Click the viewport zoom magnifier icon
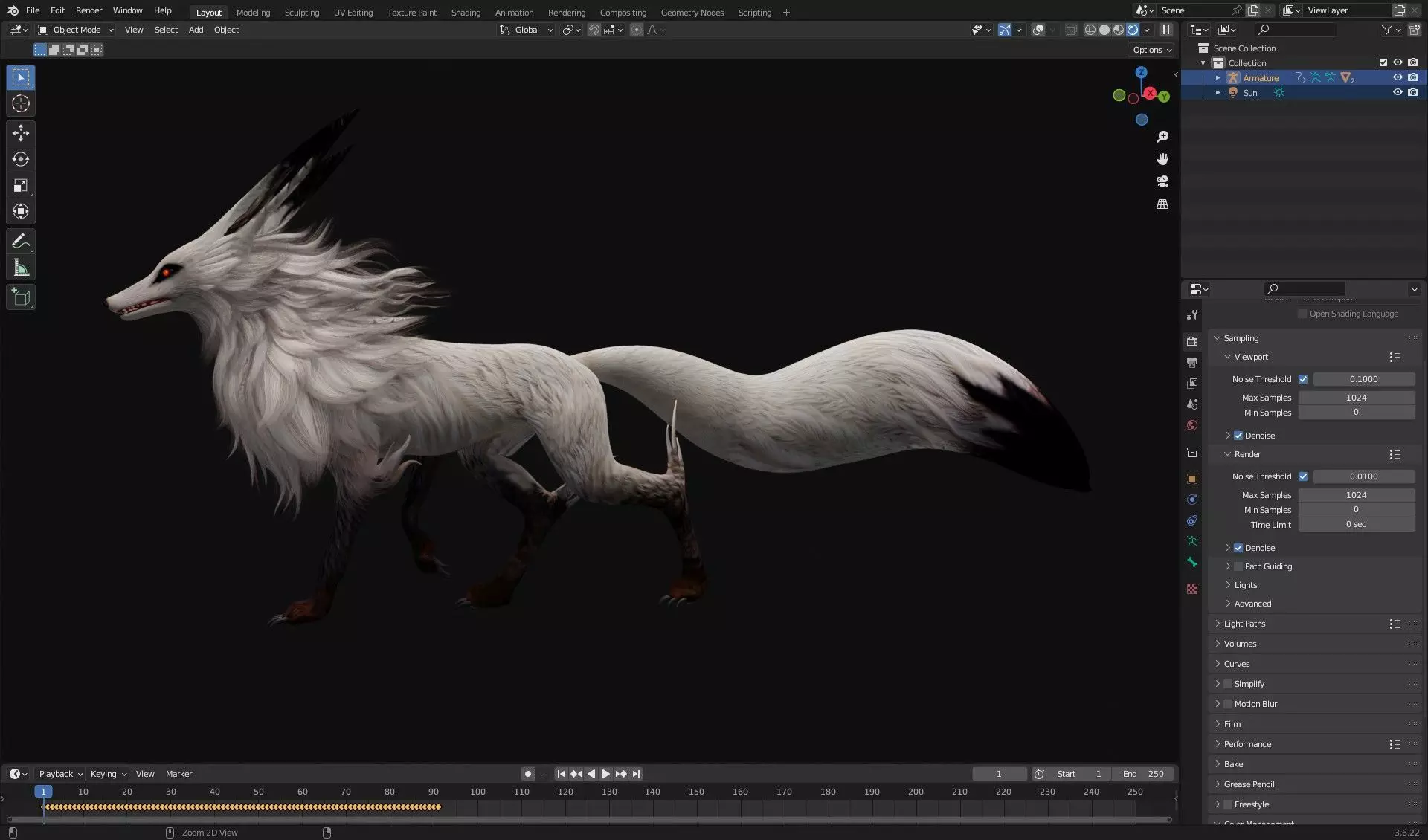The height and width of the screenshot is (840, 1428). pyautogui.click(x=1162, y=137)
